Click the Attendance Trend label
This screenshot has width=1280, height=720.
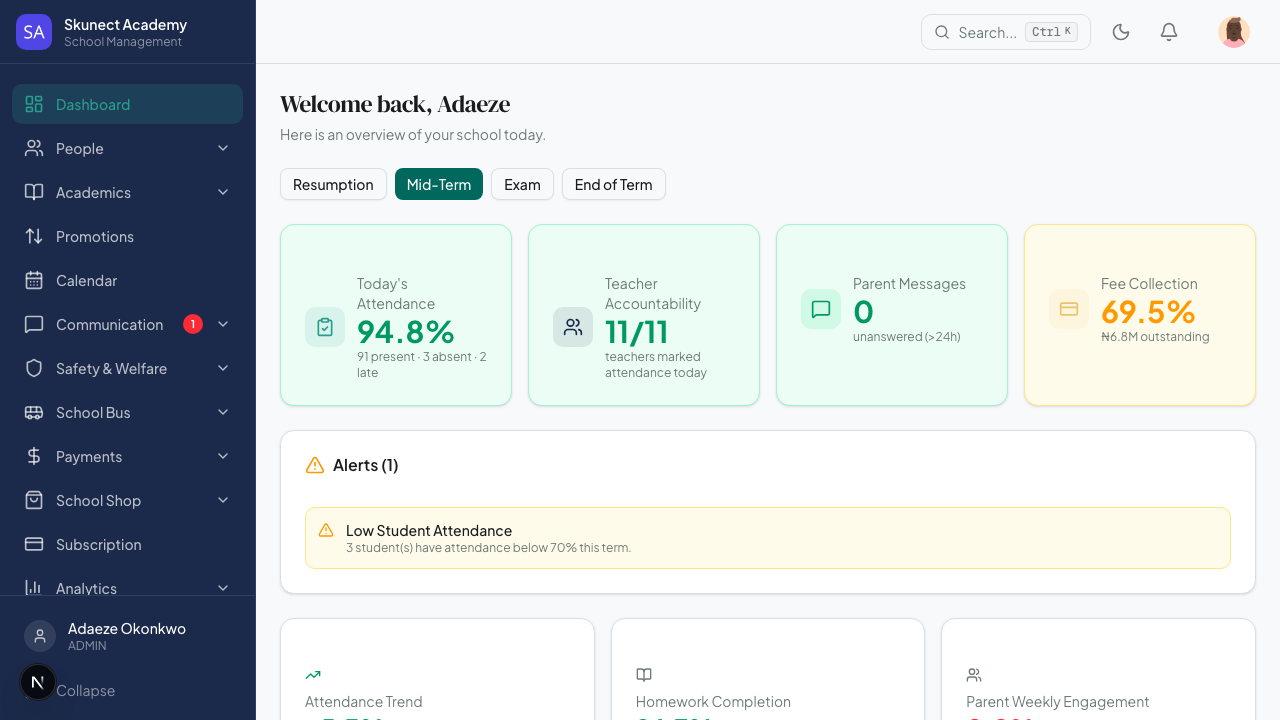(x=364, y=702)
